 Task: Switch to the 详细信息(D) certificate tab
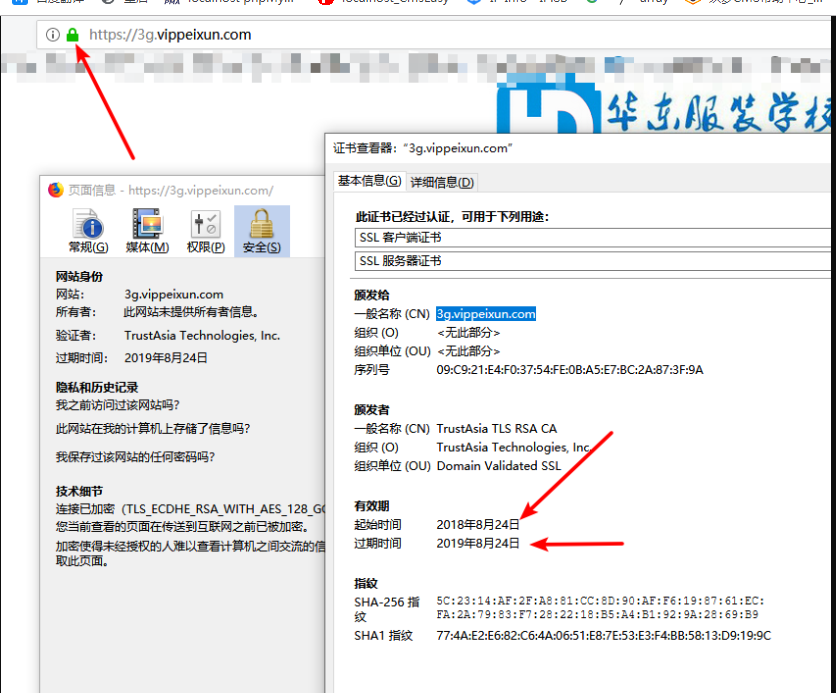[442, 182]
